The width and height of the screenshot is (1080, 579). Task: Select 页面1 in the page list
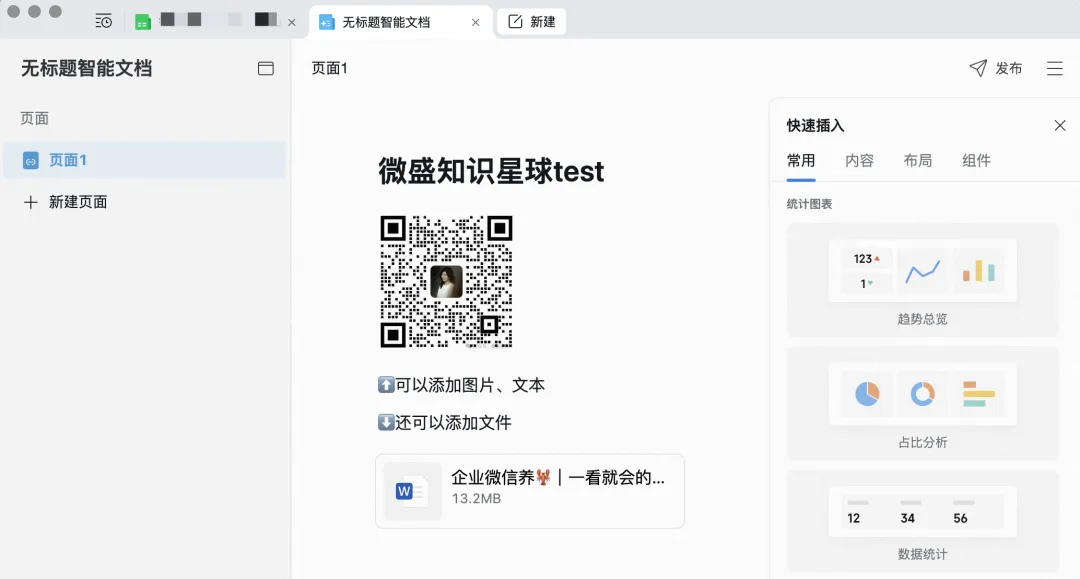pos(145,160)
